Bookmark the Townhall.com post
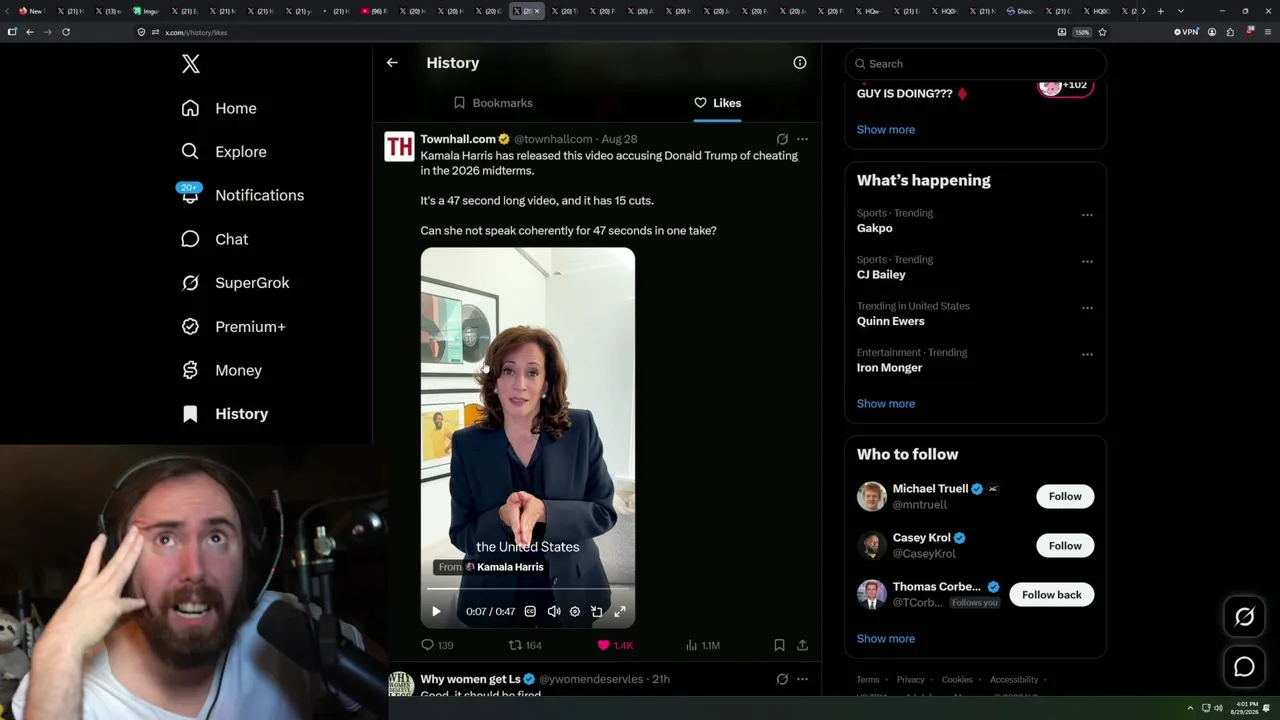Viewport: 1280px width, 720px height. point(779,645)
